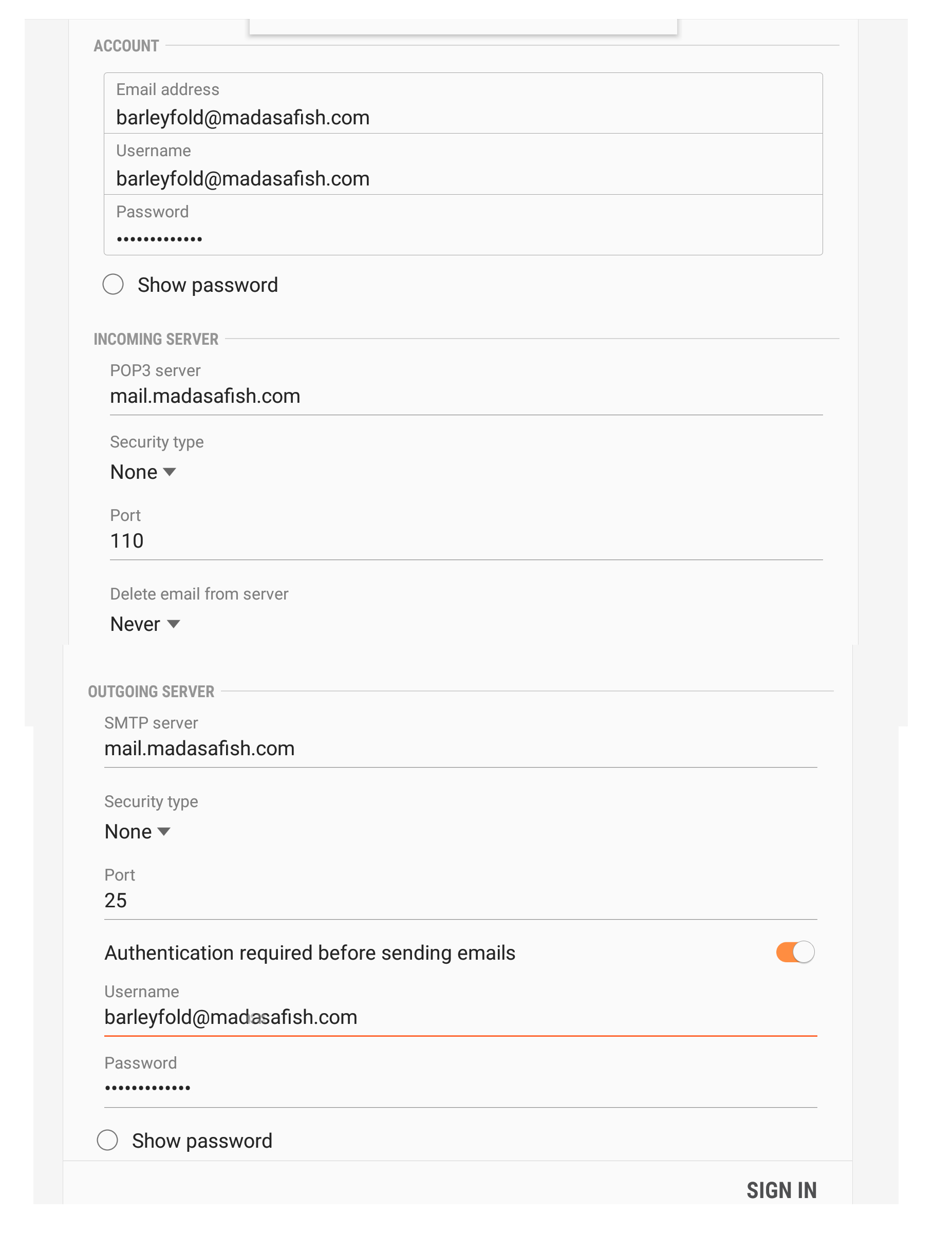Click the ACCOUNT section header
The width and height of the screenshot is (952, 1233).
coord(125,46)
